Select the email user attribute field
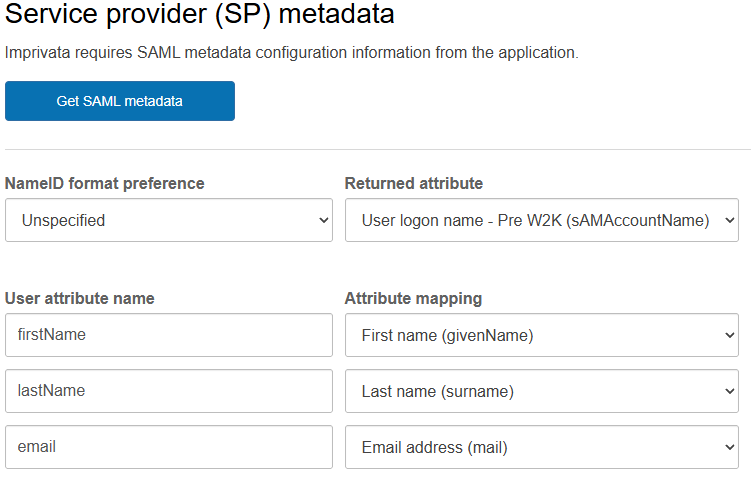 pyautogui.click(x=169, y=447)
